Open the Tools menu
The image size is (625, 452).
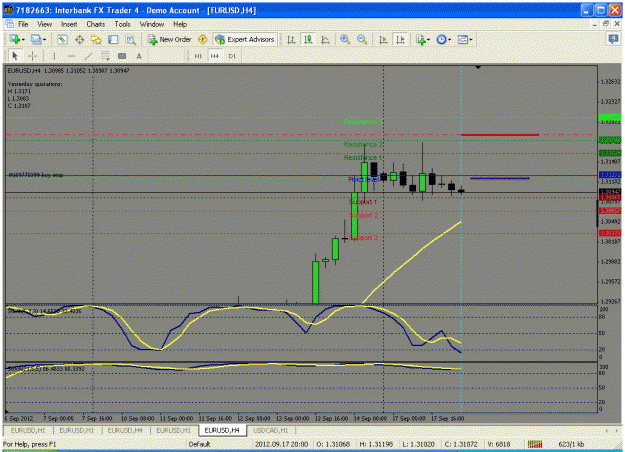pos(122,24)
